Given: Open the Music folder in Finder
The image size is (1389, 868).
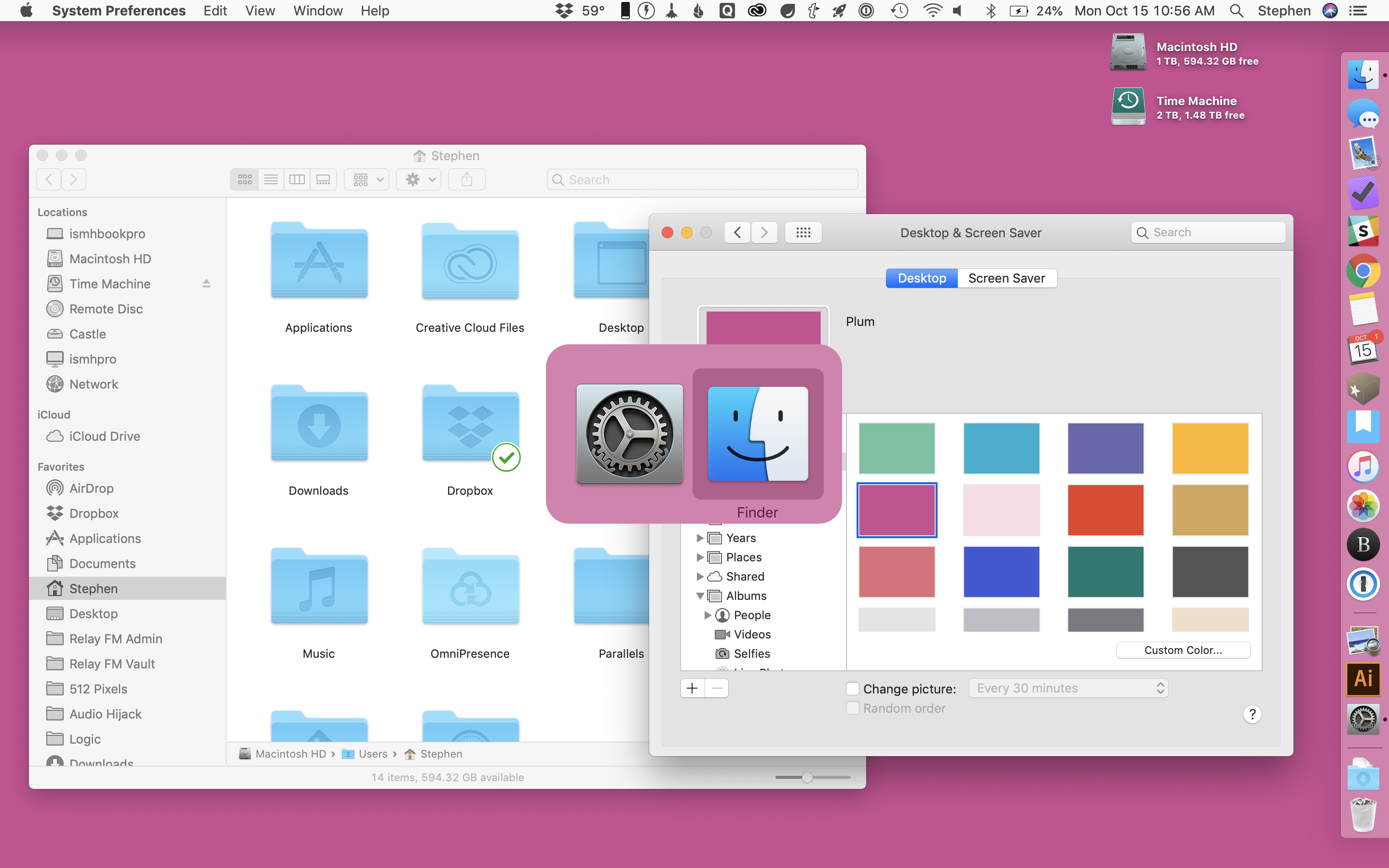Looking at the screenshot, I should pos(319,587).
